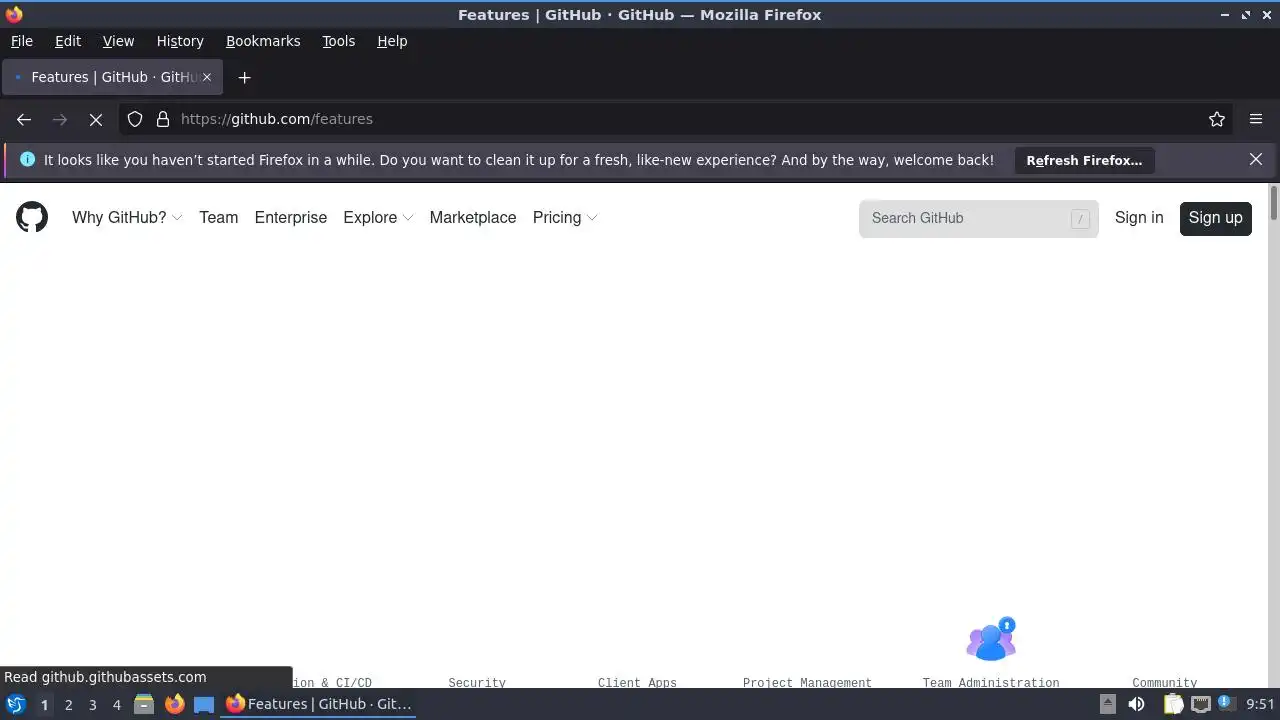Open the Team navigation link
The width and height of the screenshot is (1280, 720).
(218, 217)
